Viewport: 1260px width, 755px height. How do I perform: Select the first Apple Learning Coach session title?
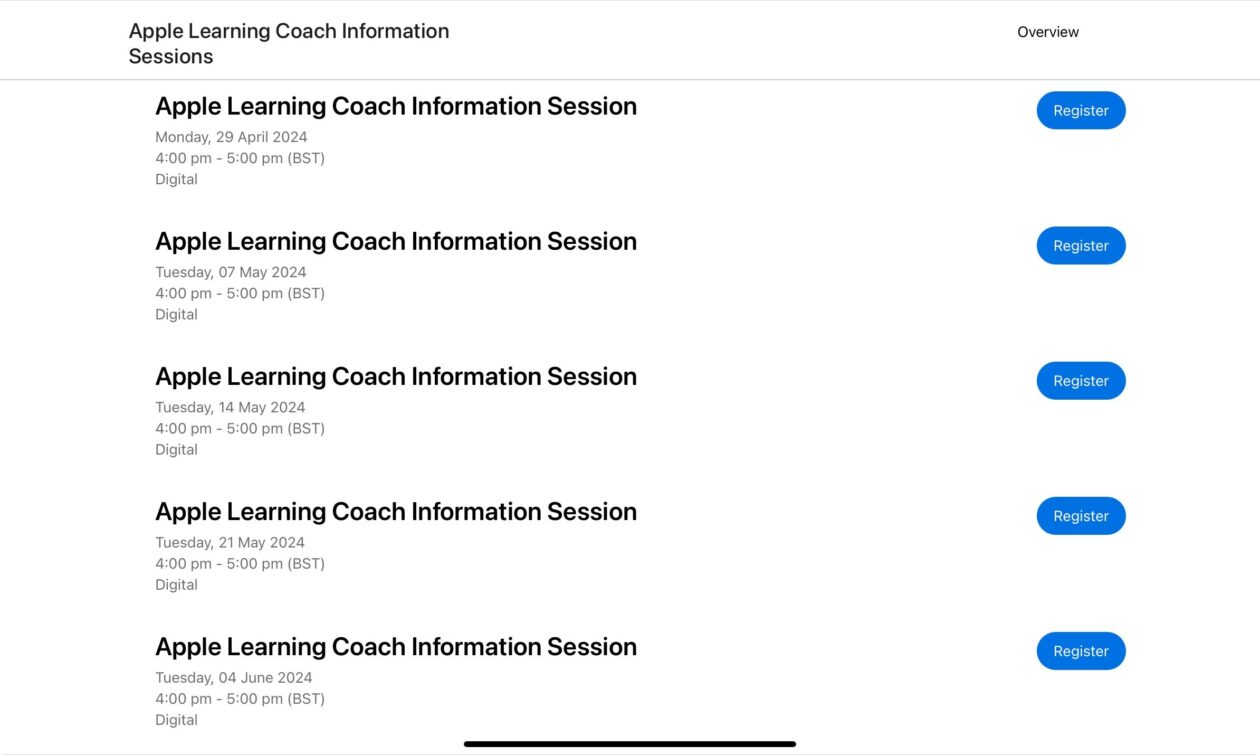[396, 106]
